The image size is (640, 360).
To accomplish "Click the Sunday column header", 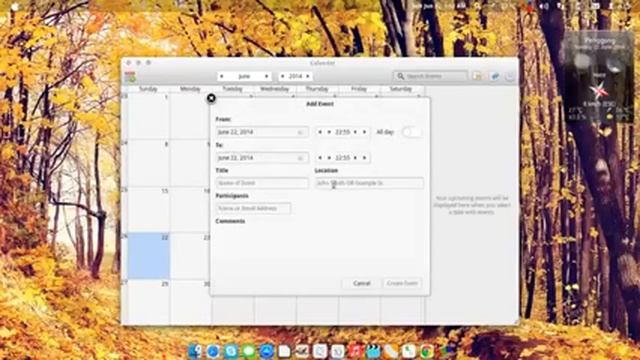I will (x=148, y=89).
